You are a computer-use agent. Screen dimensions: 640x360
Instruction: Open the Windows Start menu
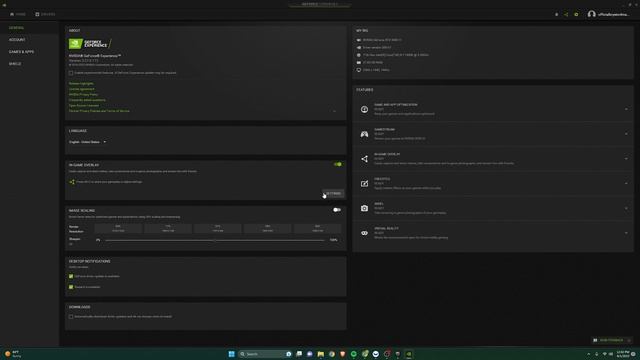click(231, 354)
